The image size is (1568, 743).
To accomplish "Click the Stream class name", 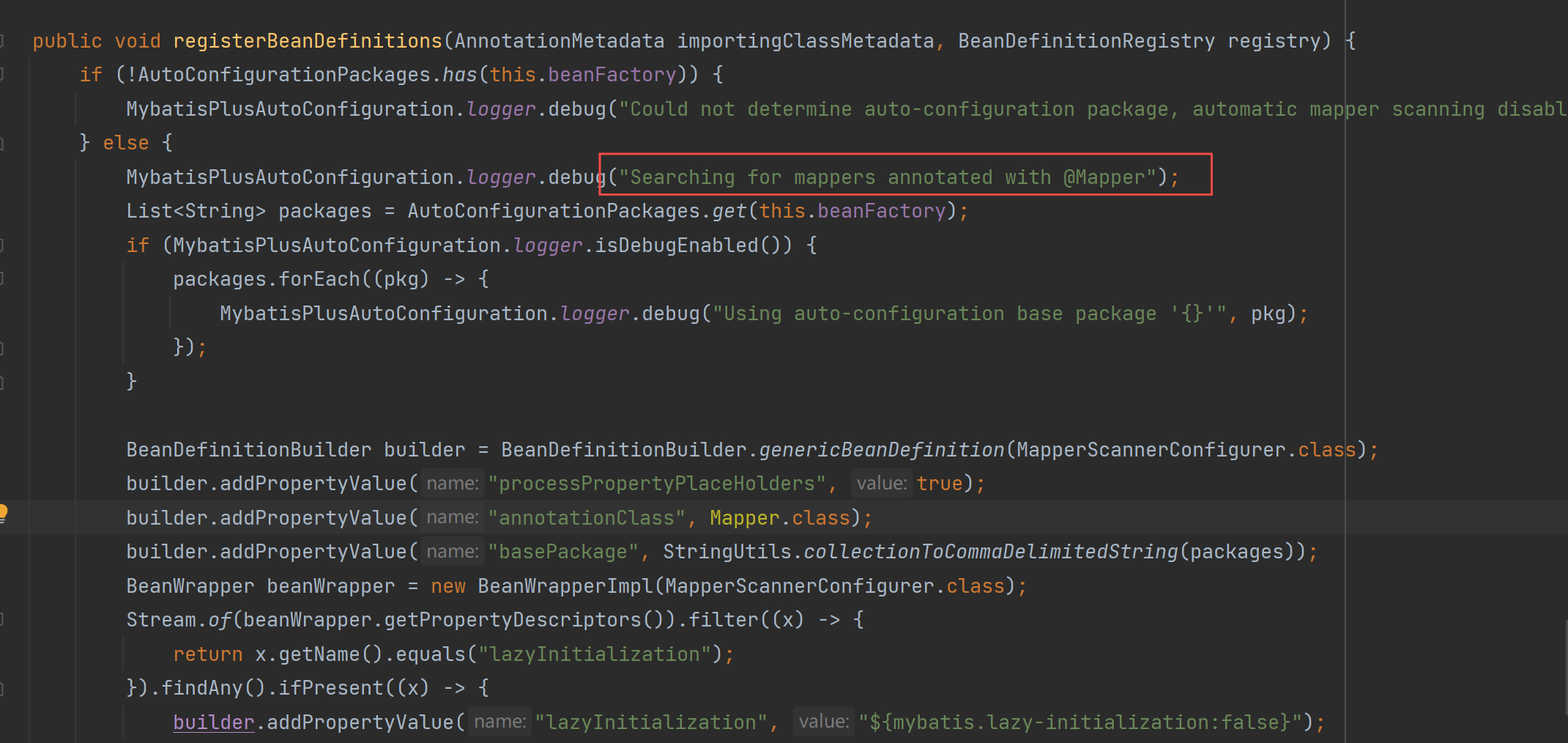I will (x=161, y=620).
